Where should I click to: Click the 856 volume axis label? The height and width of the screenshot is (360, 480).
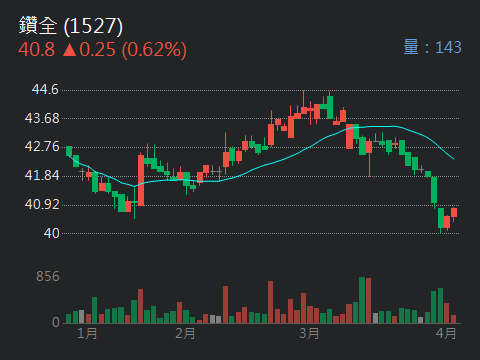48,276
